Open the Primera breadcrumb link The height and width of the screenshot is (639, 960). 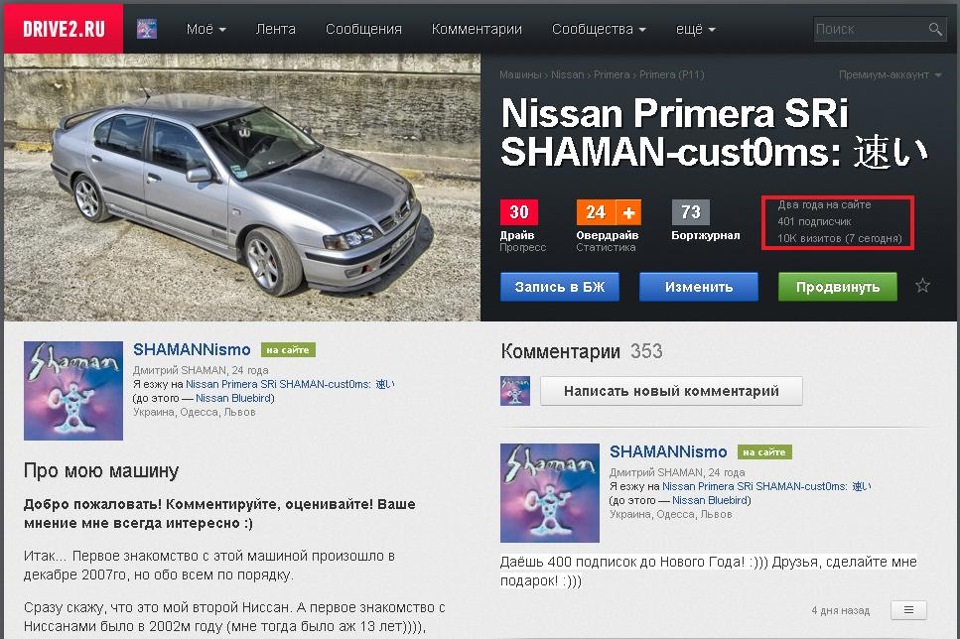(611, 75)
